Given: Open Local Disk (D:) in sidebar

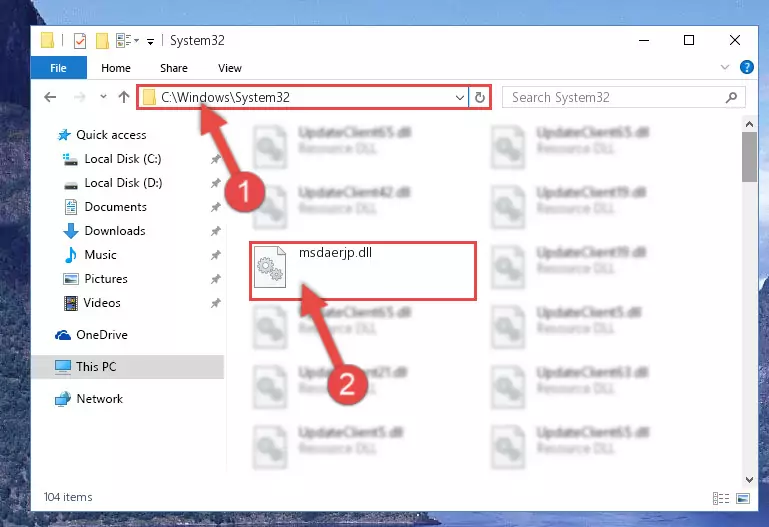Looking at the screenshot, I should pos(123,183).
